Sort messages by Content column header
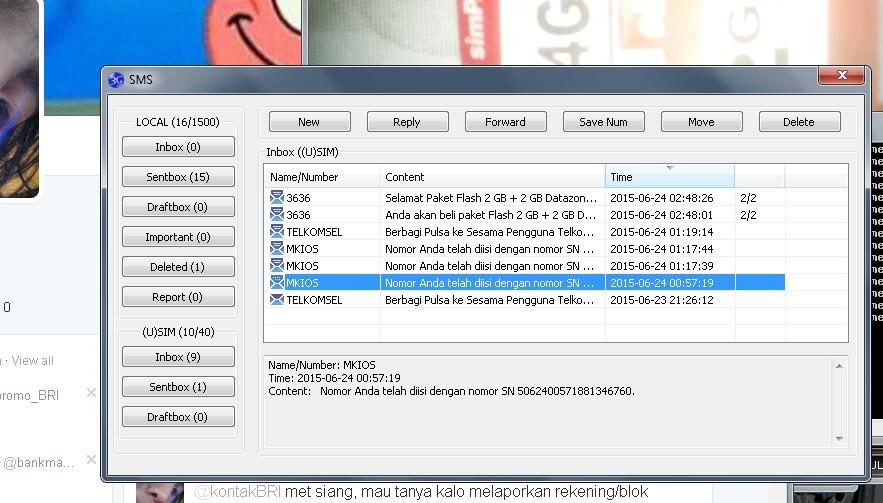 493,177
